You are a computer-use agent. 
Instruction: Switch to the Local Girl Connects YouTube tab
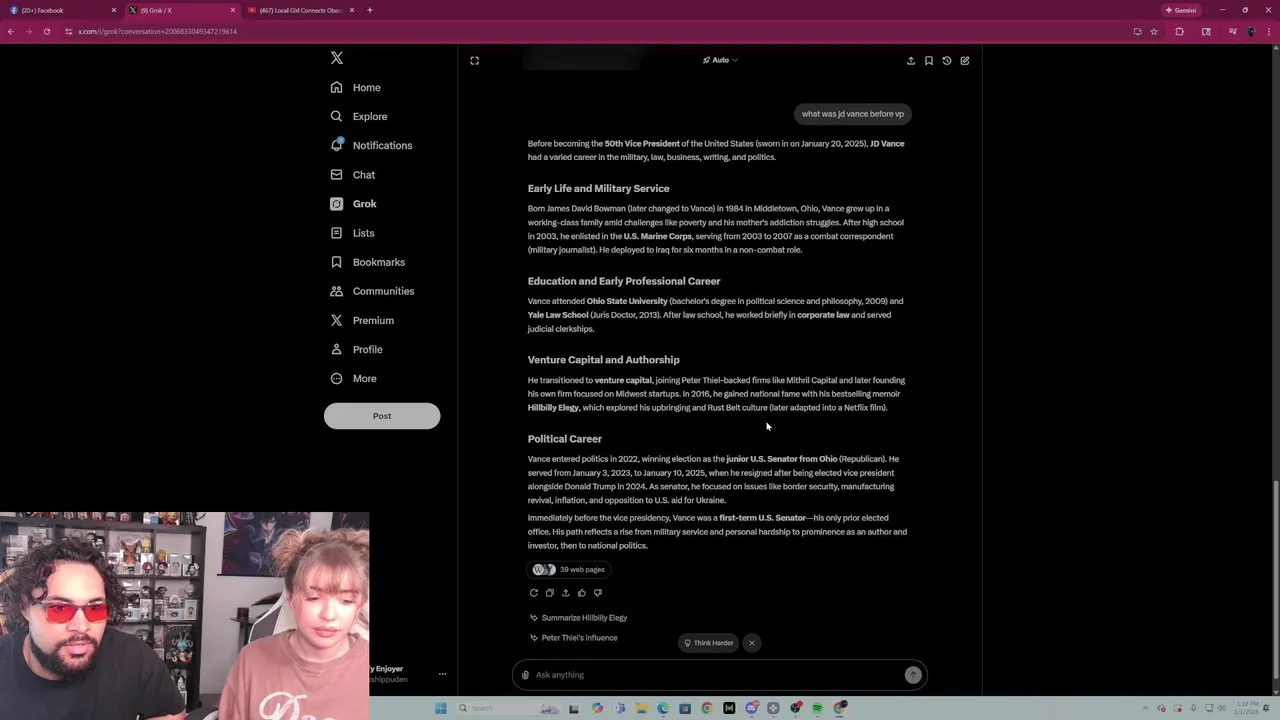pyautogui.click(x=300, y=10)
